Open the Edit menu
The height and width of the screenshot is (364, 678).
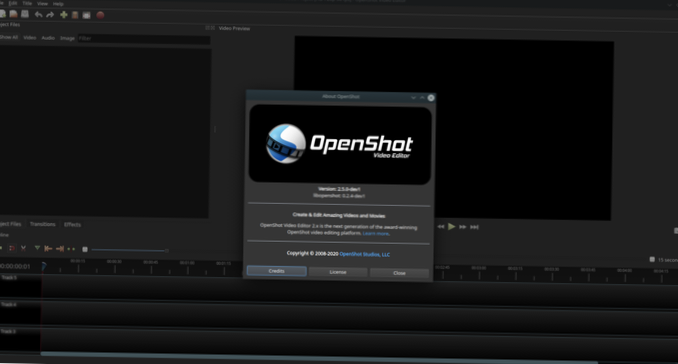13,3
